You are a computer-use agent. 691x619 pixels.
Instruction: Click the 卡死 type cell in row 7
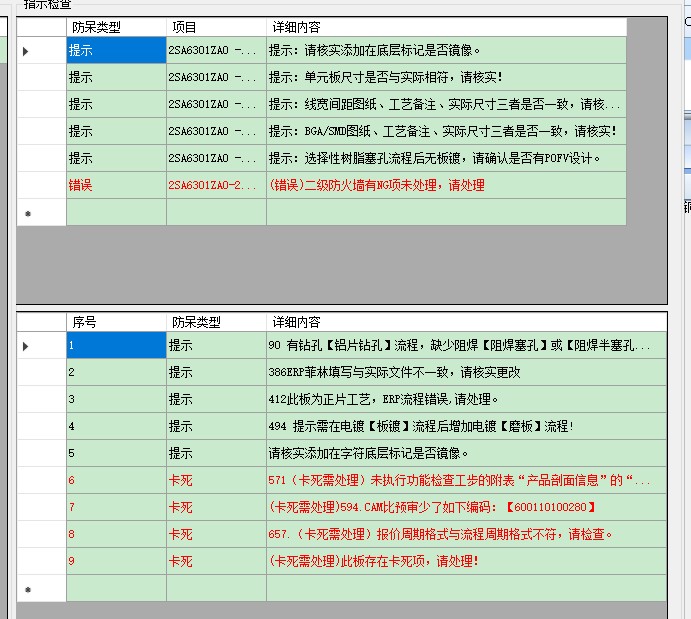coord(216,507)
